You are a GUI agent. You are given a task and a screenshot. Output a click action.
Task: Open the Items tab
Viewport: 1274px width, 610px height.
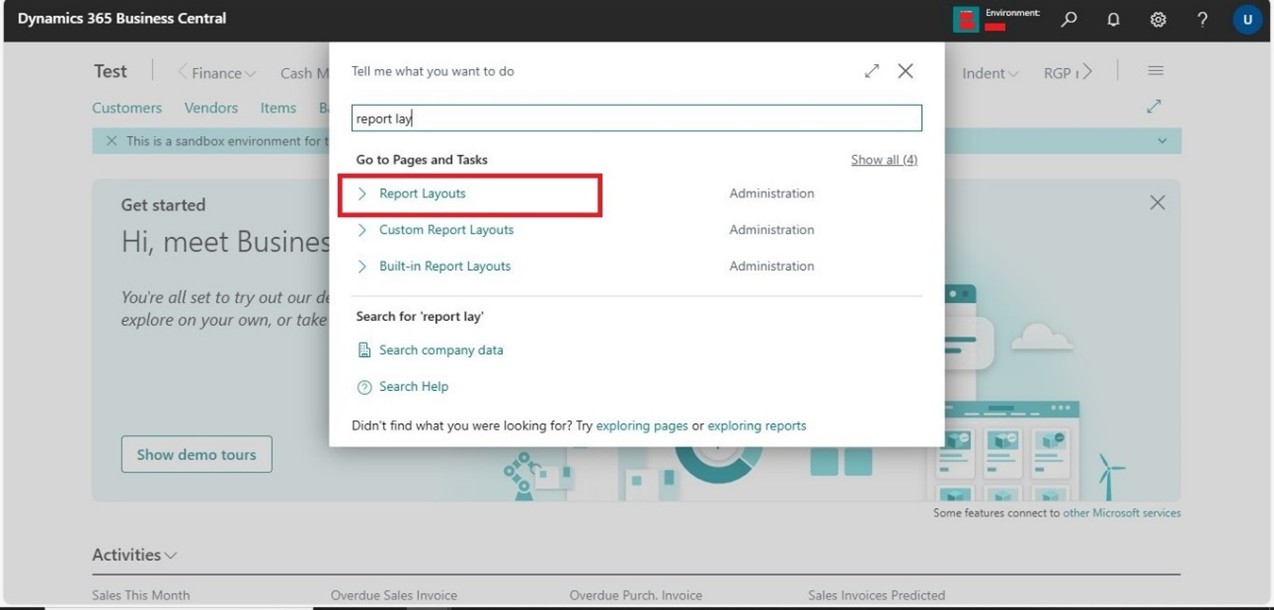click(x=278, y=108)
